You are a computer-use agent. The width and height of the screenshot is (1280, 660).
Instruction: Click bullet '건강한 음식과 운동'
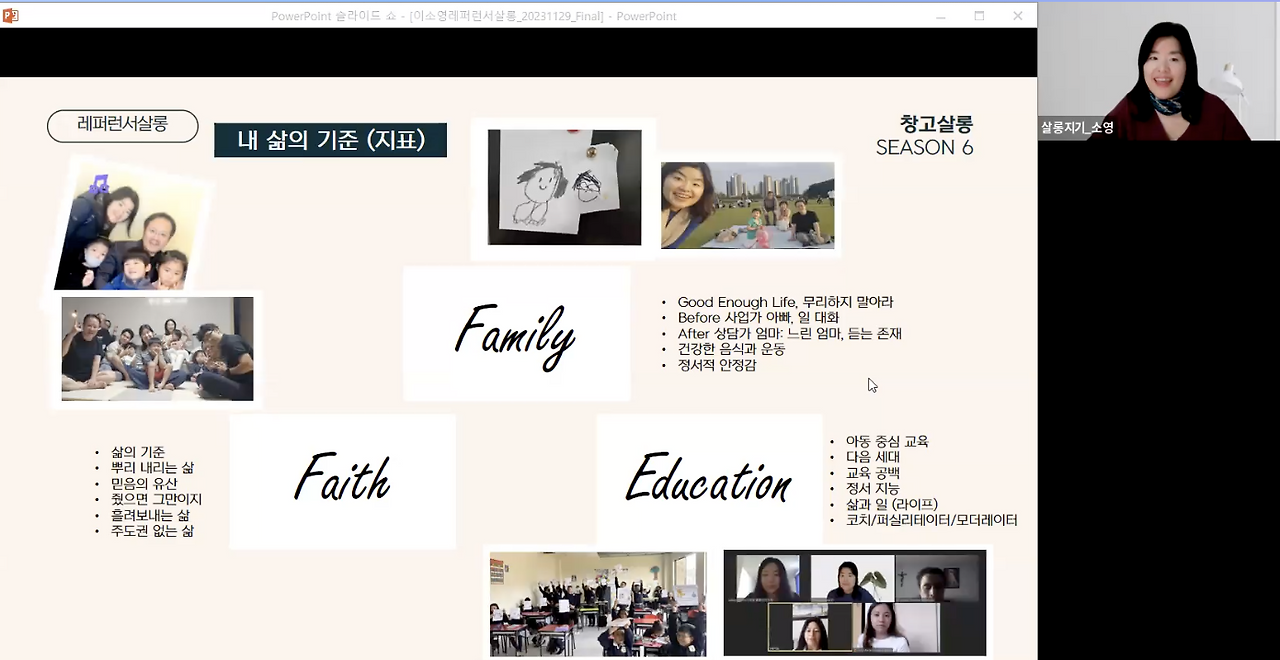coord(731,350)
